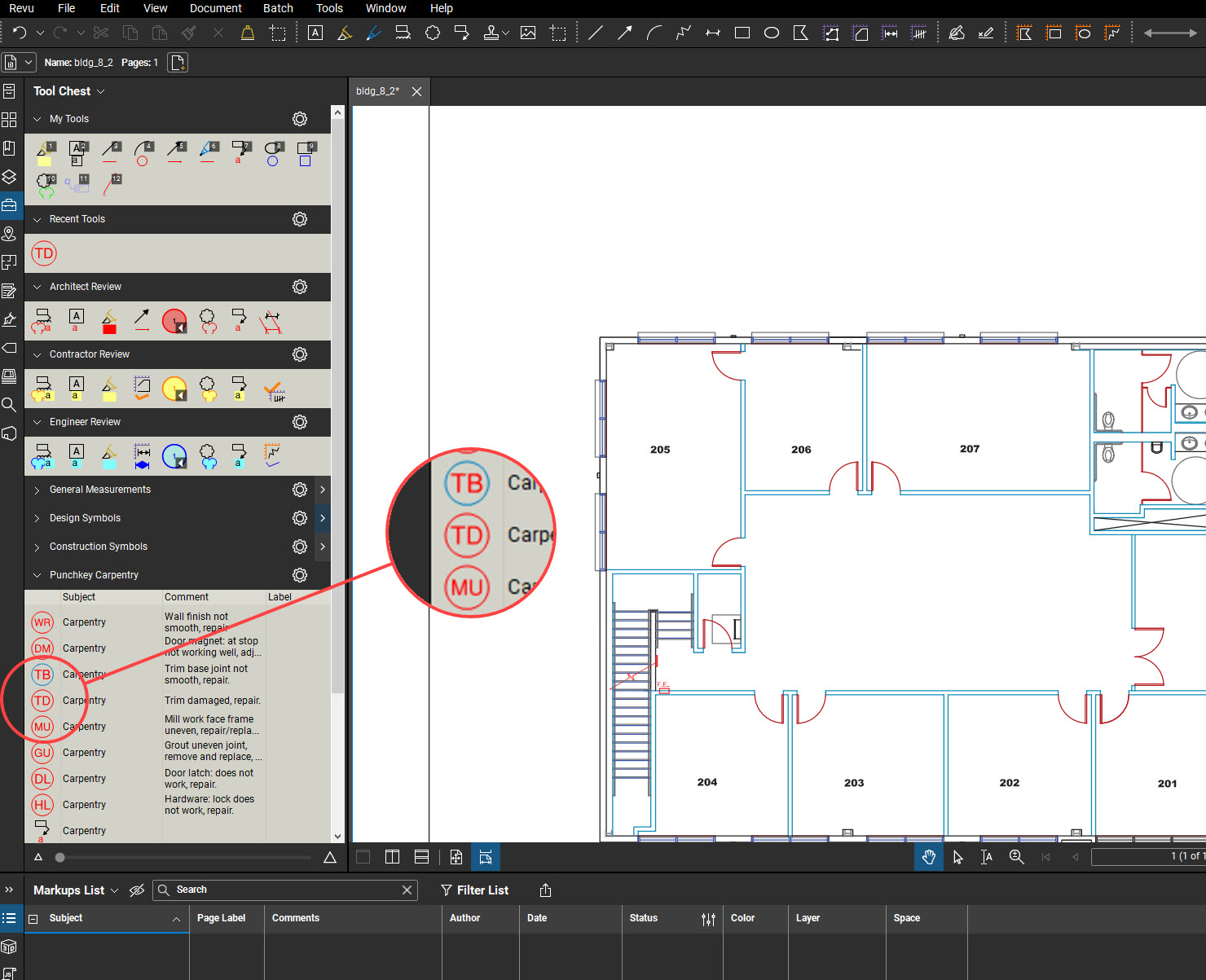Screen dimensions: 1206x980
Task: Open the Search panel from left sidebar
Action: click(9, 405)
